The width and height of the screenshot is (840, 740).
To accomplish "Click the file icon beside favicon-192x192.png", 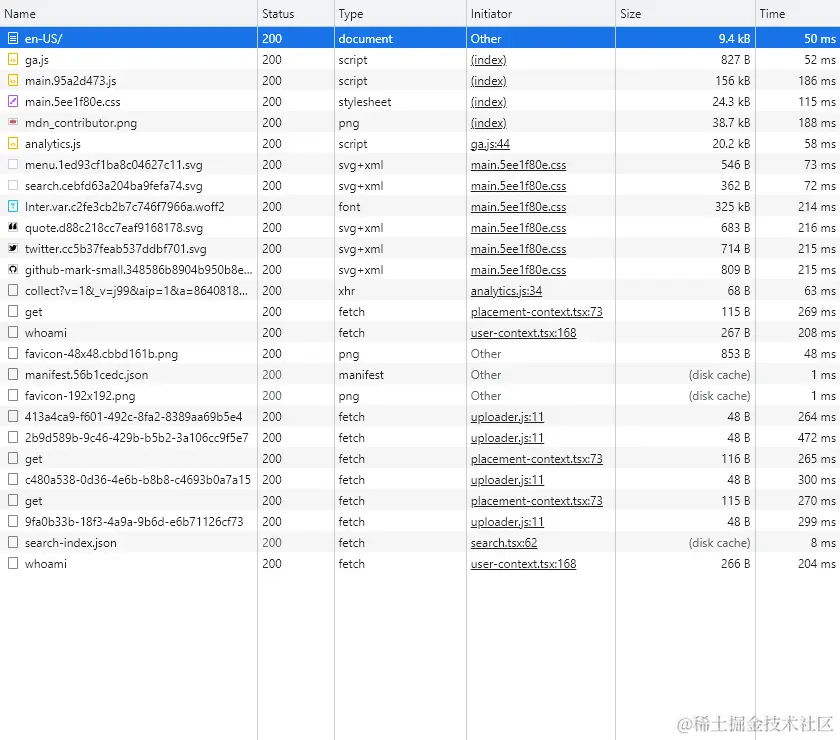I will click(13, 395).
